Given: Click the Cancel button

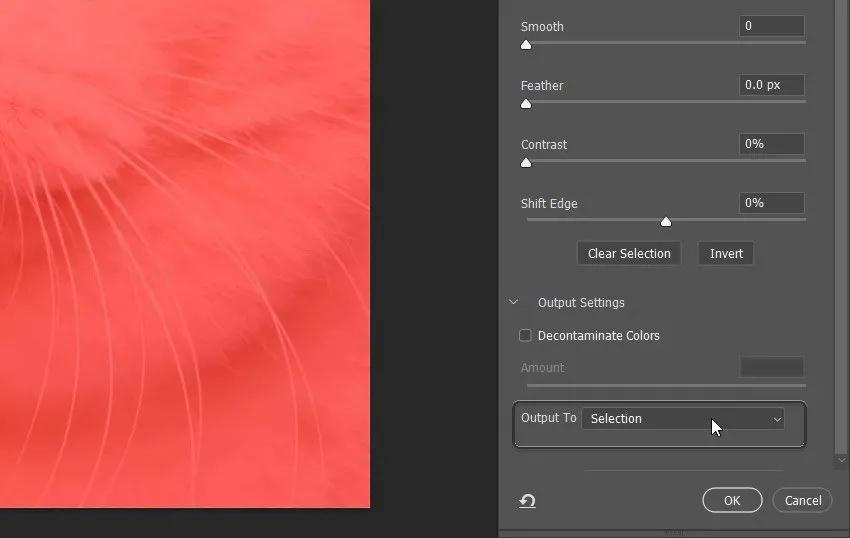Looking at the screenshot, I should point(803,500).
